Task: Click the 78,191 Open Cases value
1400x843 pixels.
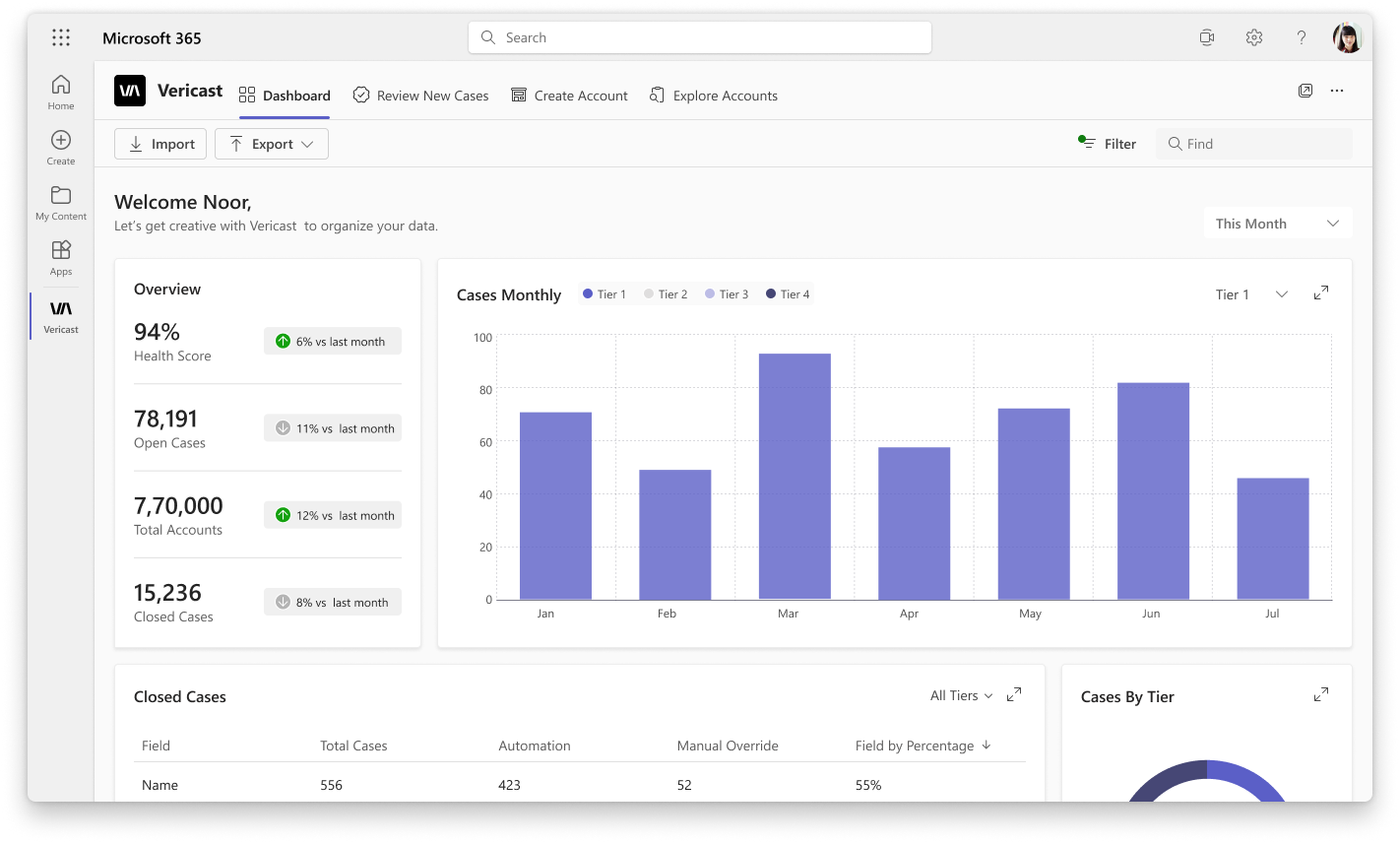Action: 165,419
